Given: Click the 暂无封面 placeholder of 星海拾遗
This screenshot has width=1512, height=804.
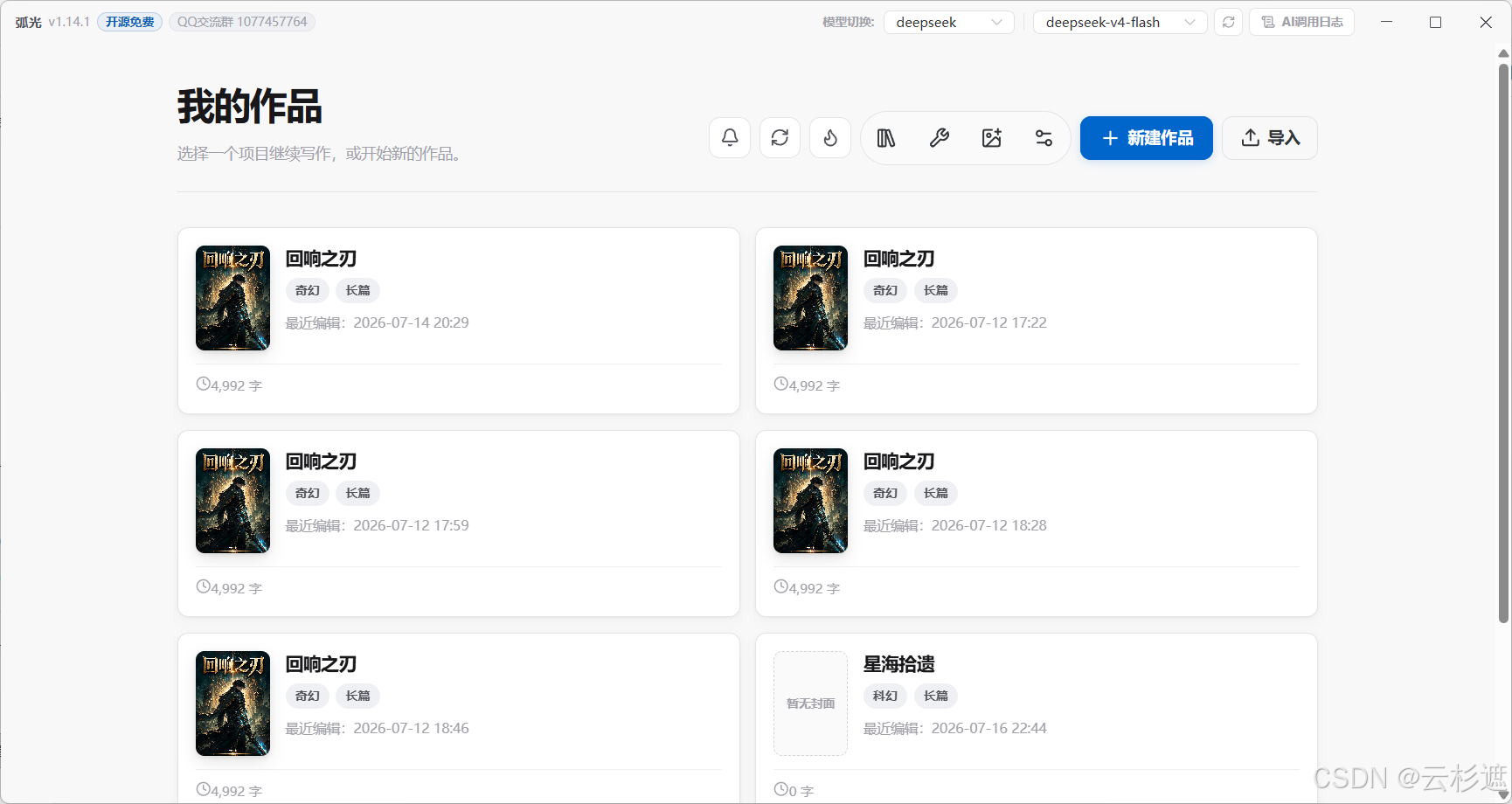Looking at the screenshot, I should click(x=810, y=703).
